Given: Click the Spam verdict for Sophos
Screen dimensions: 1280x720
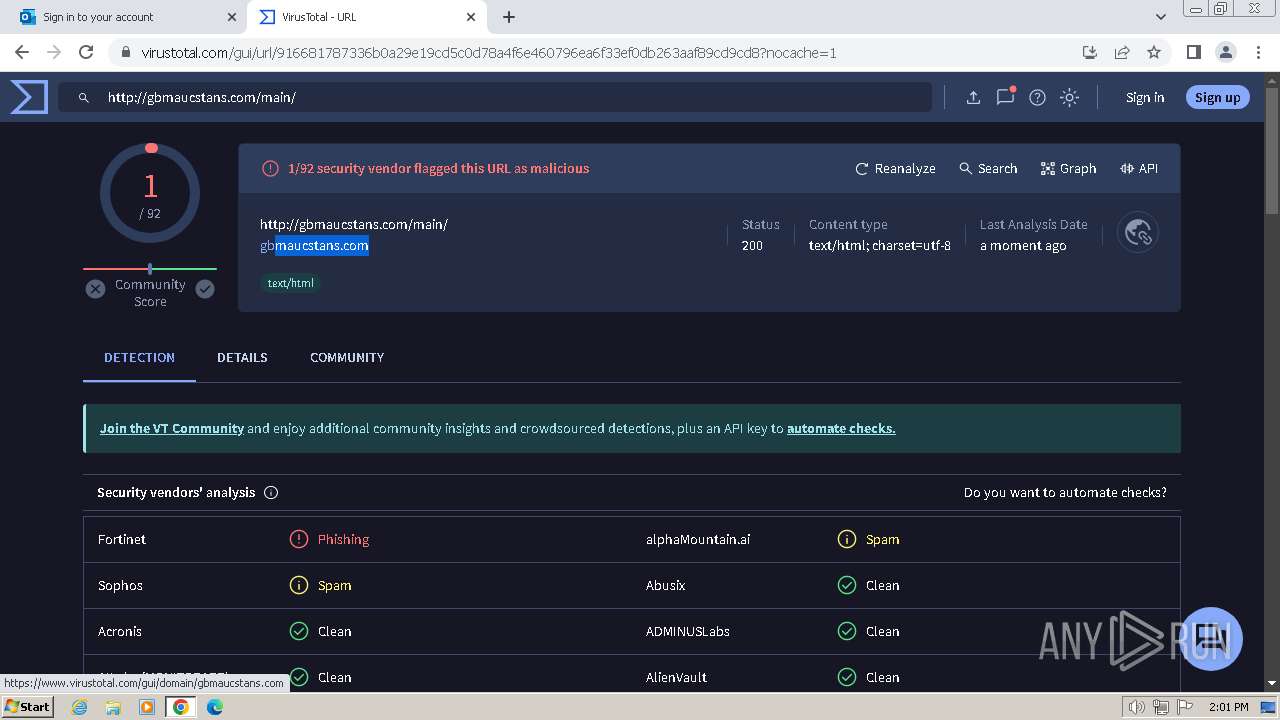Looking at the screenshot, I should click(334, 585).
